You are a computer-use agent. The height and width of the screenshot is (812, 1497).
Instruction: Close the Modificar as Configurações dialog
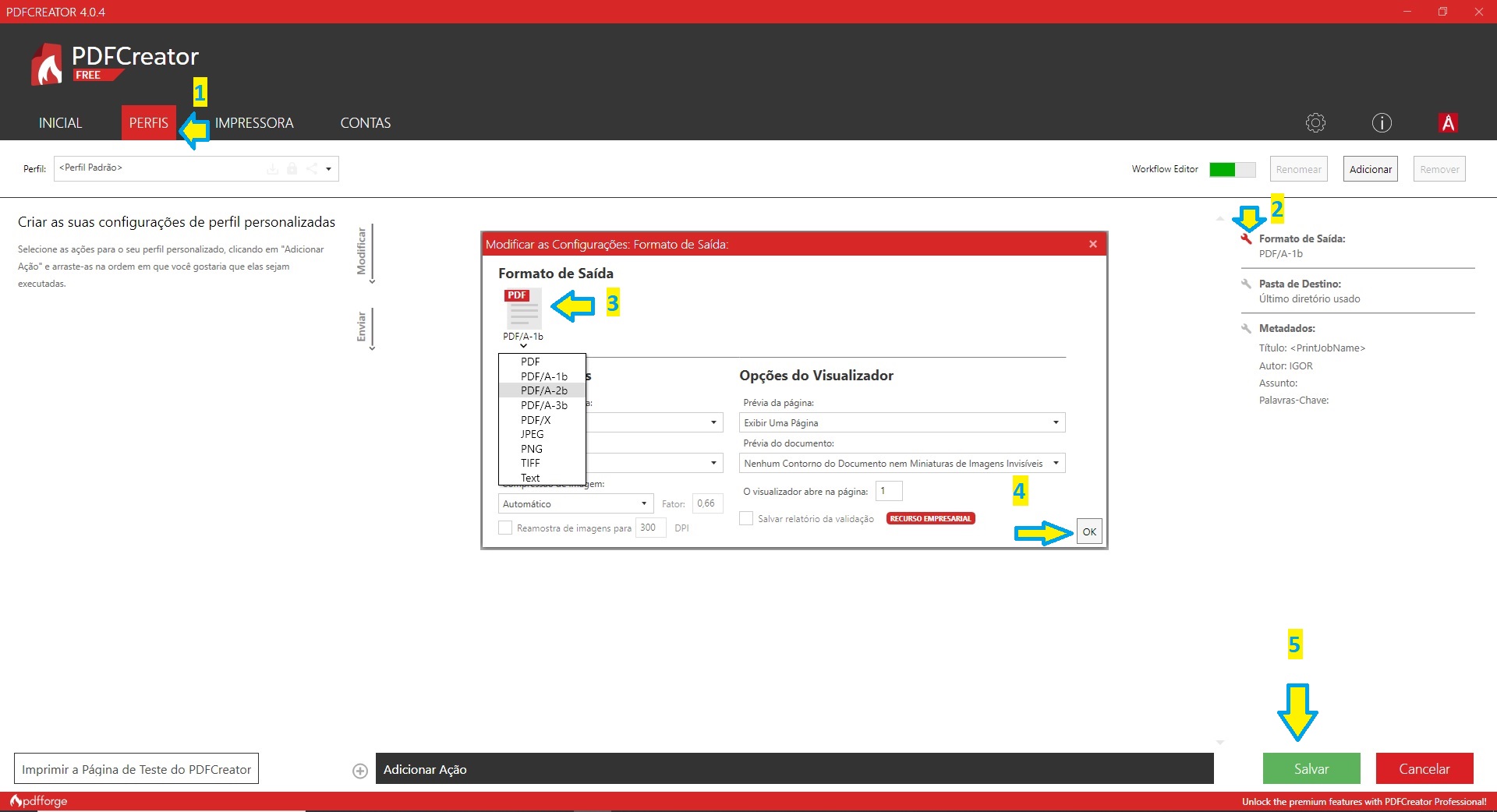[1092, 245]
